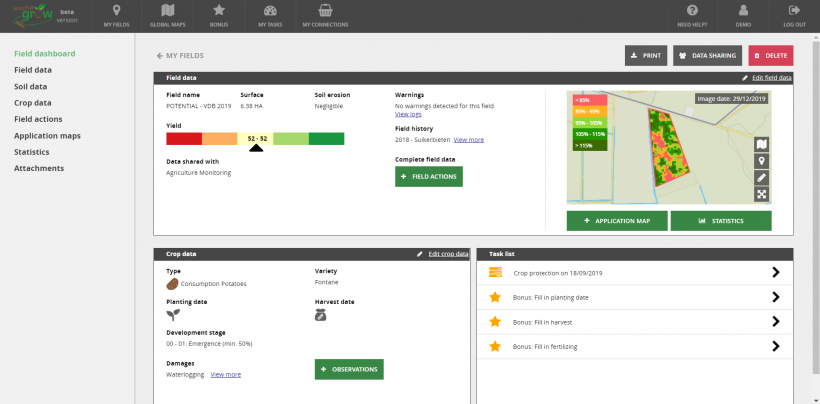Click the pencil edit icon on map

pos(762,178)
